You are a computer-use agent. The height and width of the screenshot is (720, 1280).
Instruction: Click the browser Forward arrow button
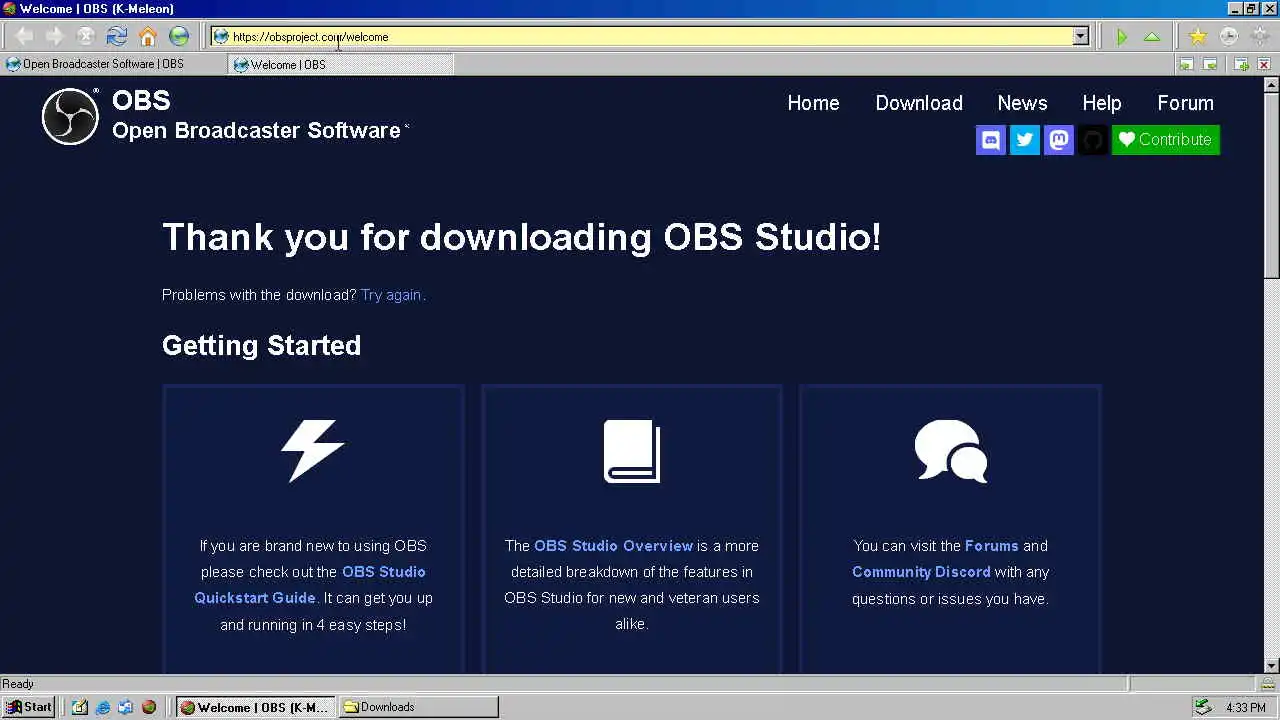(x=55, y=37)
